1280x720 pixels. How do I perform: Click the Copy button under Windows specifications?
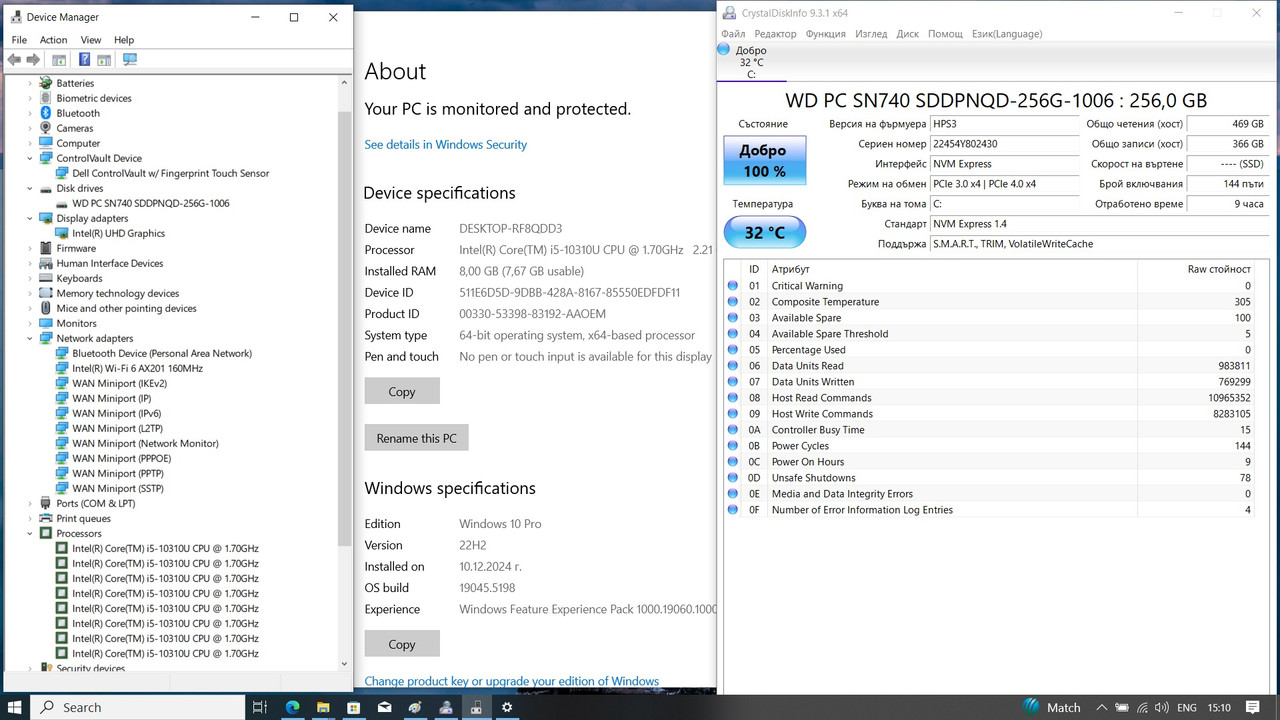pos(402,644)
